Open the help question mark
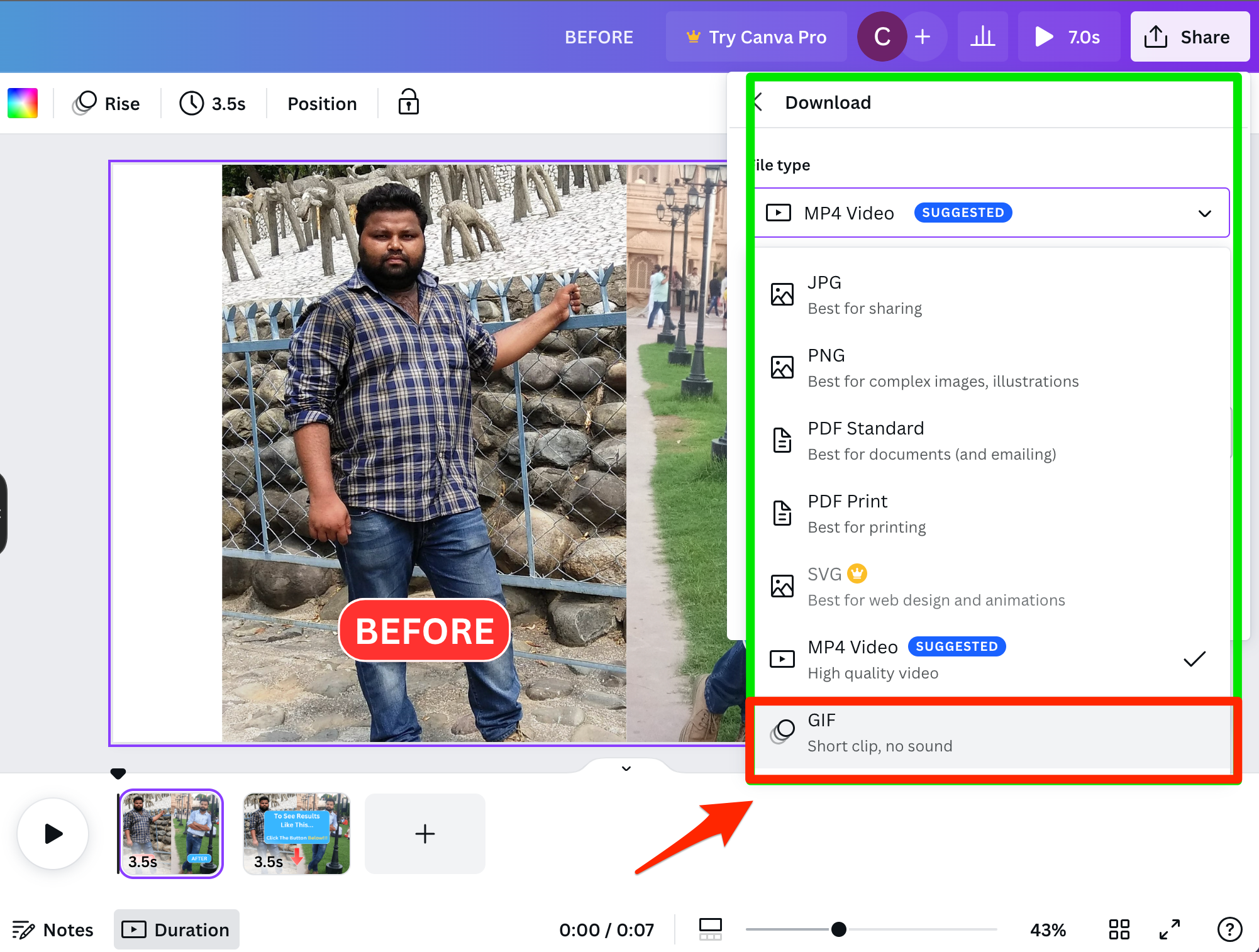 pos(1229,929)
